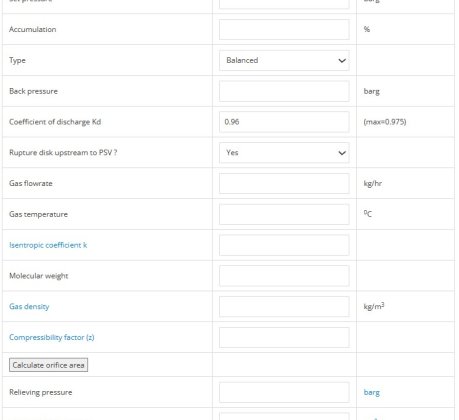459x420 pixels.
Task: Open the Compressibility factor (z) link
Action: click(x=52, y=337)
